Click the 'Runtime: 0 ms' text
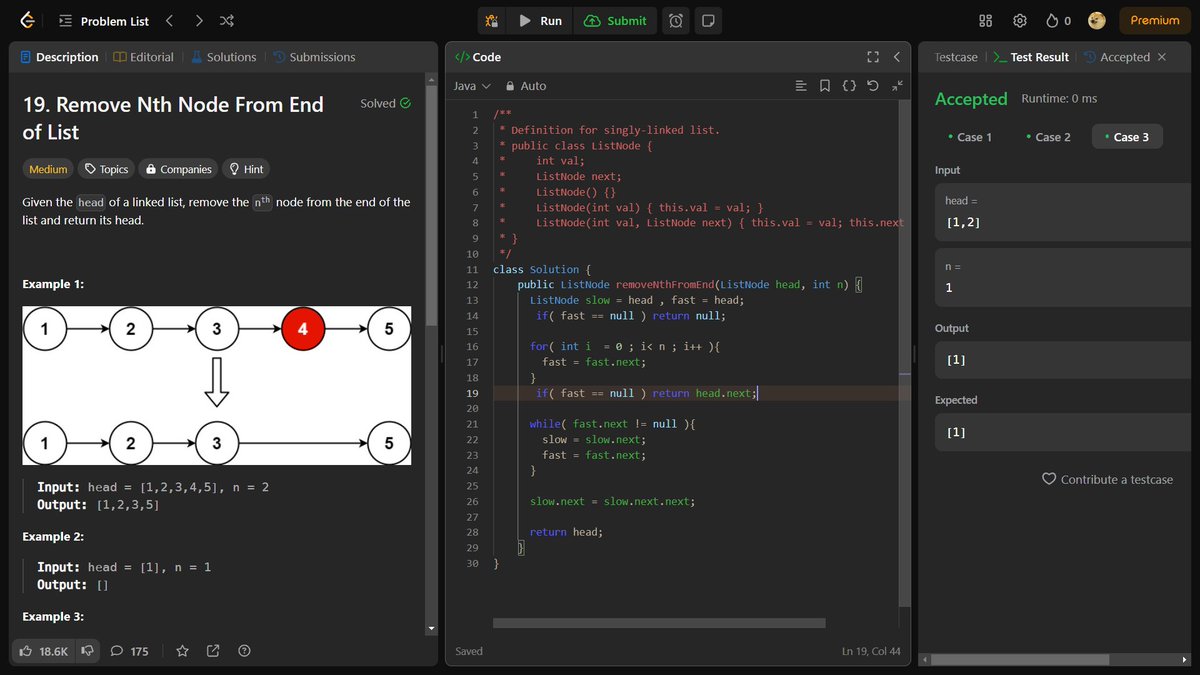 [x=1059, y=98]
